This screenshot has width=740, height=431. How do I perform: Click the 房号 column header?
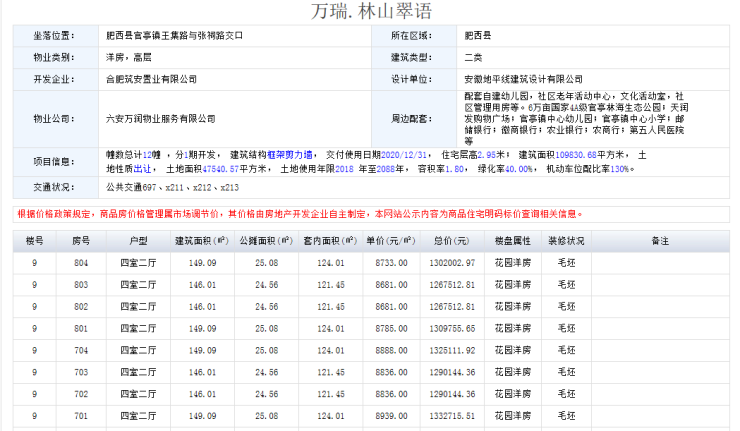pyautogui.click(x=81, y=241)
